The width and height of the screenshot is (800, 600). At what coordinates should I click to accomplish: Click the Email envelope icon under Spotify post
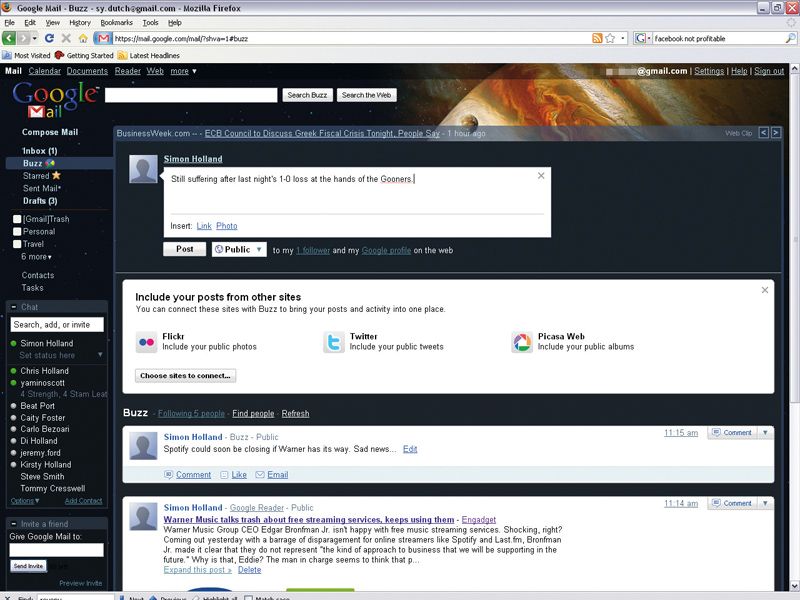coord(260,474)
